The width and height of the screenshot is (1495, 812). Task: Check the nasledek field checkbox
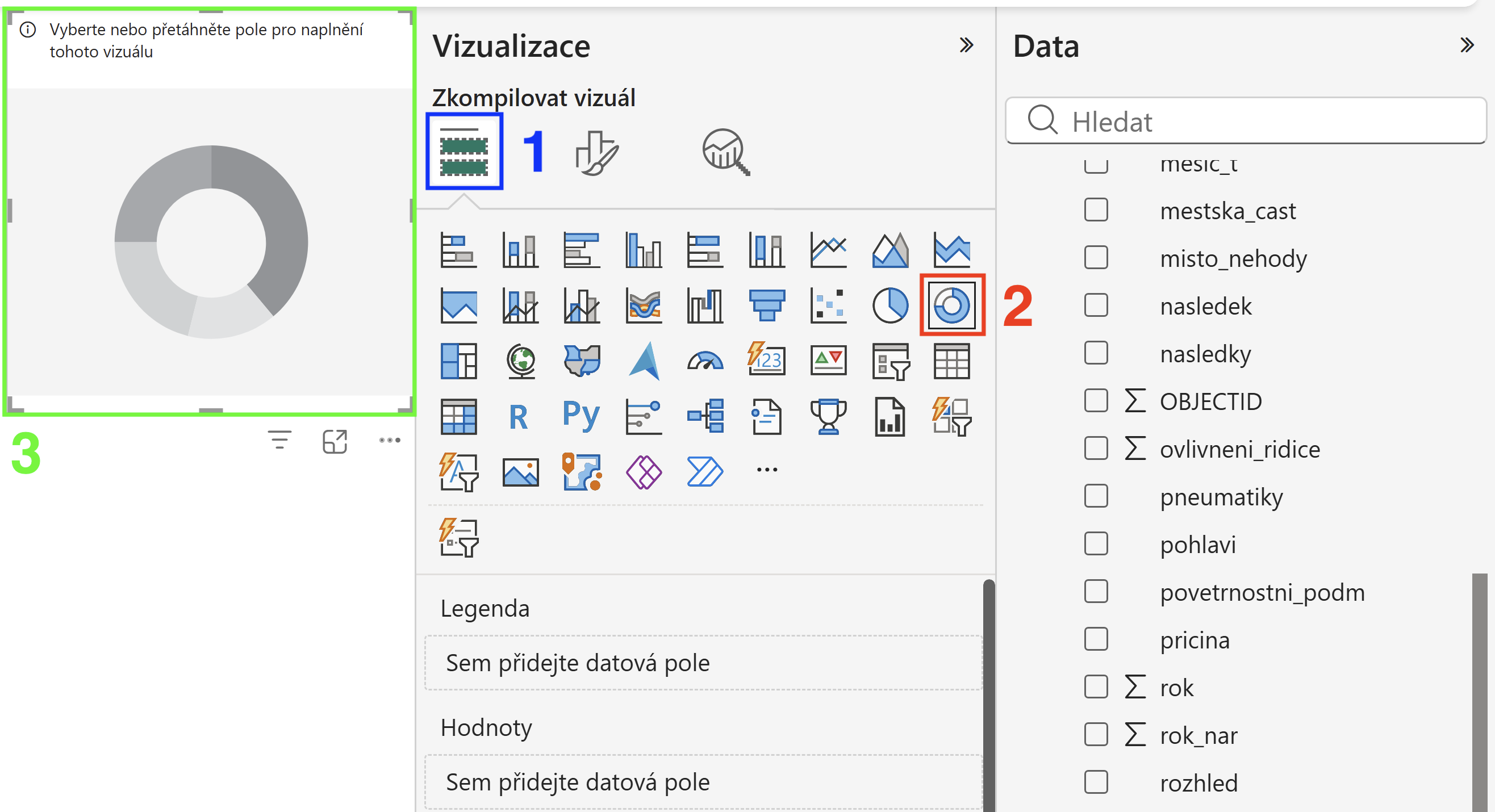[x=1096, y=305]
